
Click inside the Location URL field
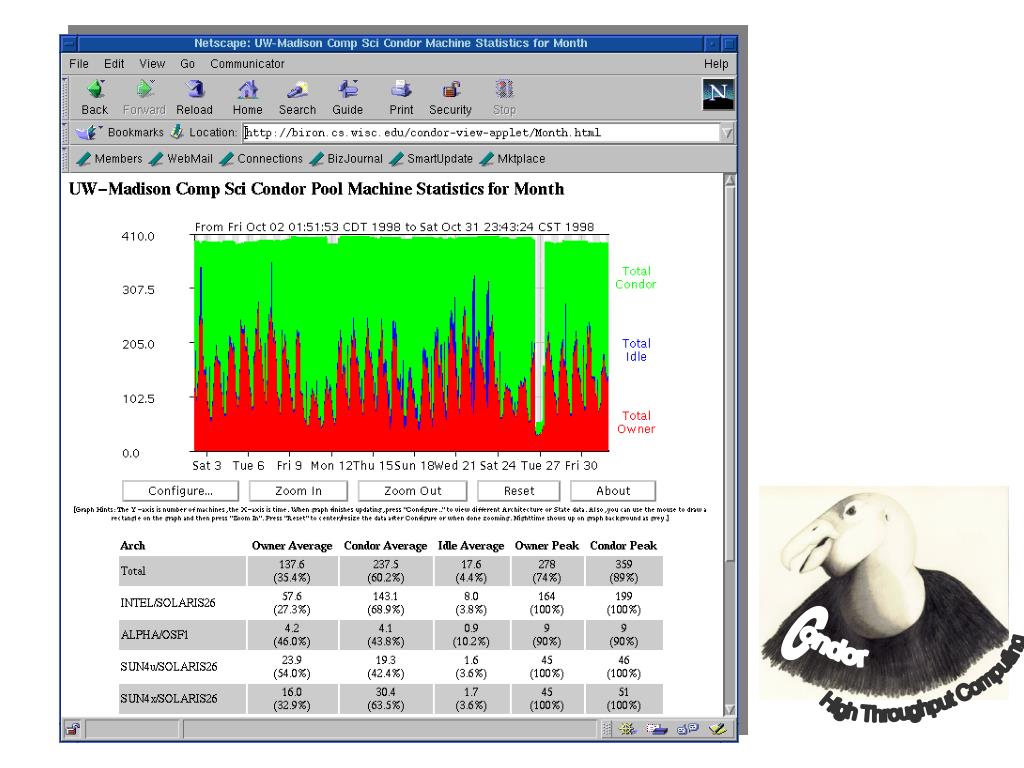click(x=480, y=132)
